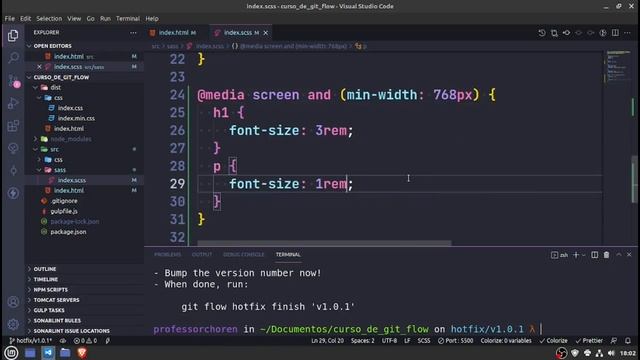The image size is (640, 360).
Task: Close the index.scss editor tab
Action: click(x=266, y=33)
